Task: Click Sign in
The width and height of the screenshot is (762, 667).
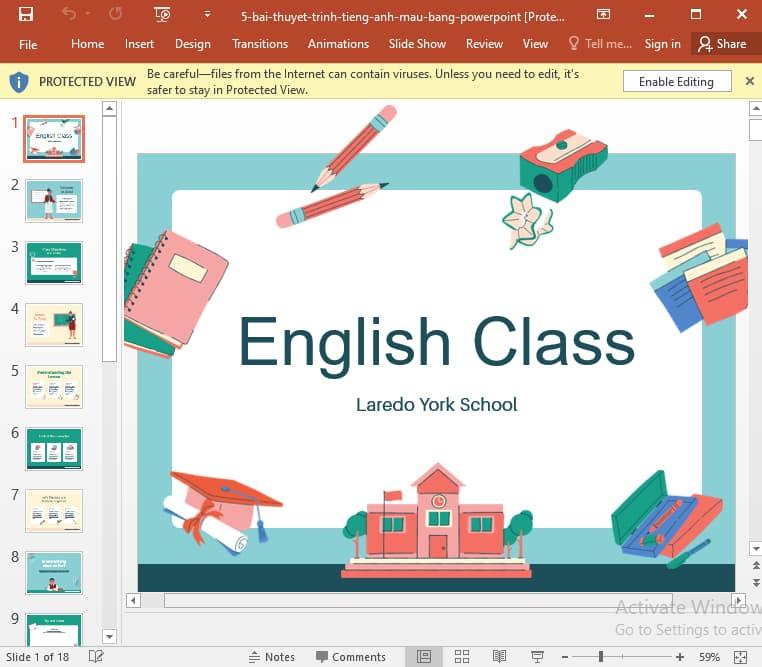Action: point(662,44)
